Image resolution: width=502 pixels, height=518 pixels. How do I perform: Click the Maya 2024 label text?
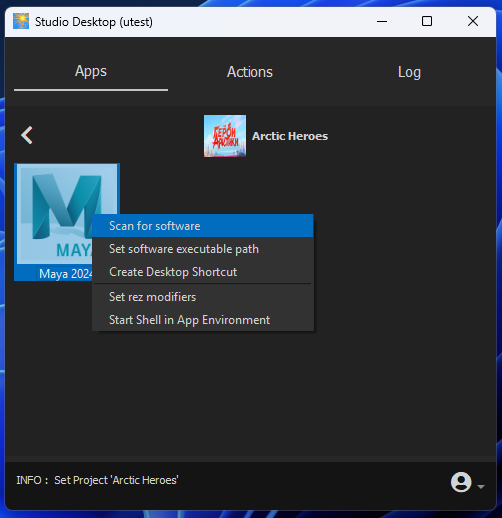[x=65, y=274]
